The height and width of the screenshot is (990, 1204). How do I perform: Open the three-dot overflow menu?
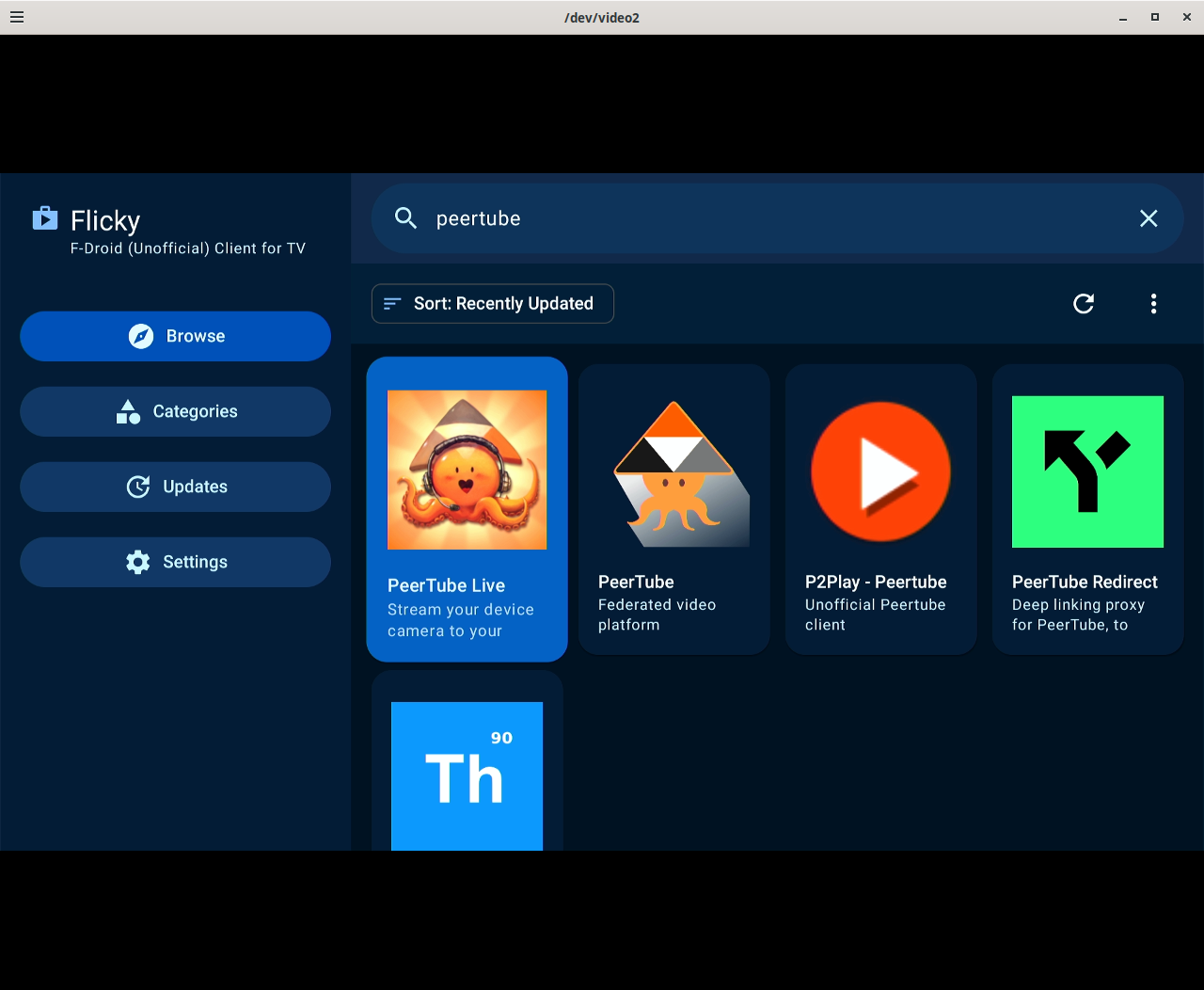point(1153,303)
